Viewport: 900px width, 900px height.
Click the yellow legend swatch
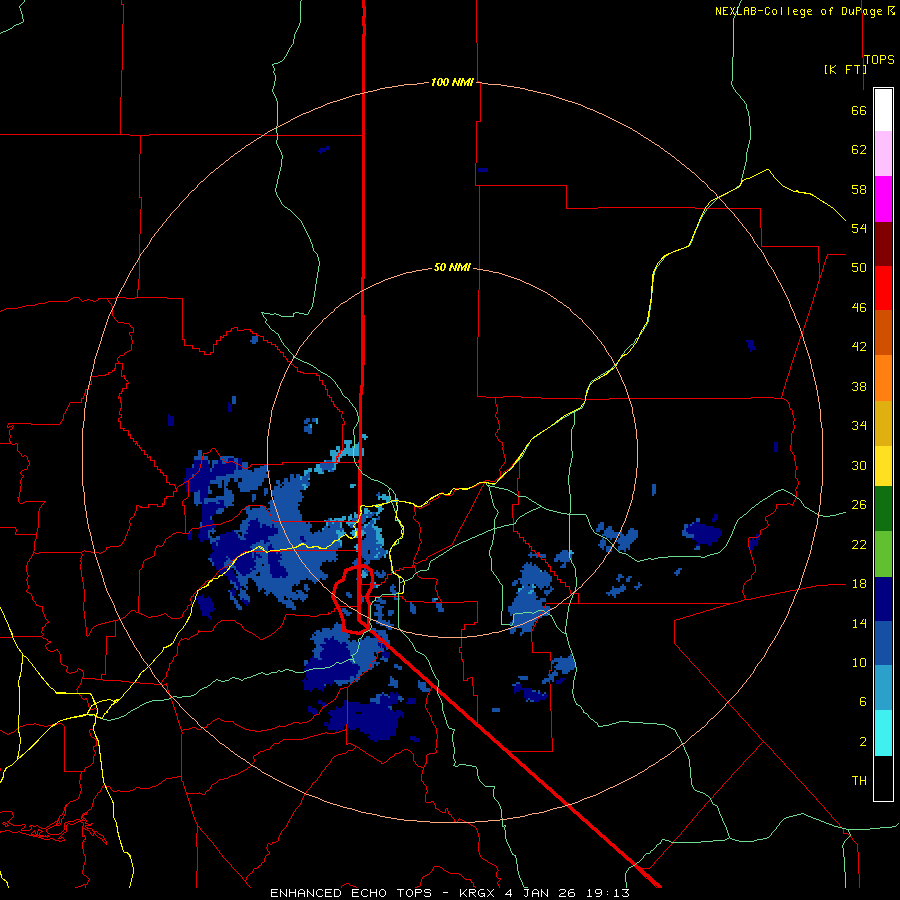click(883, 466)
